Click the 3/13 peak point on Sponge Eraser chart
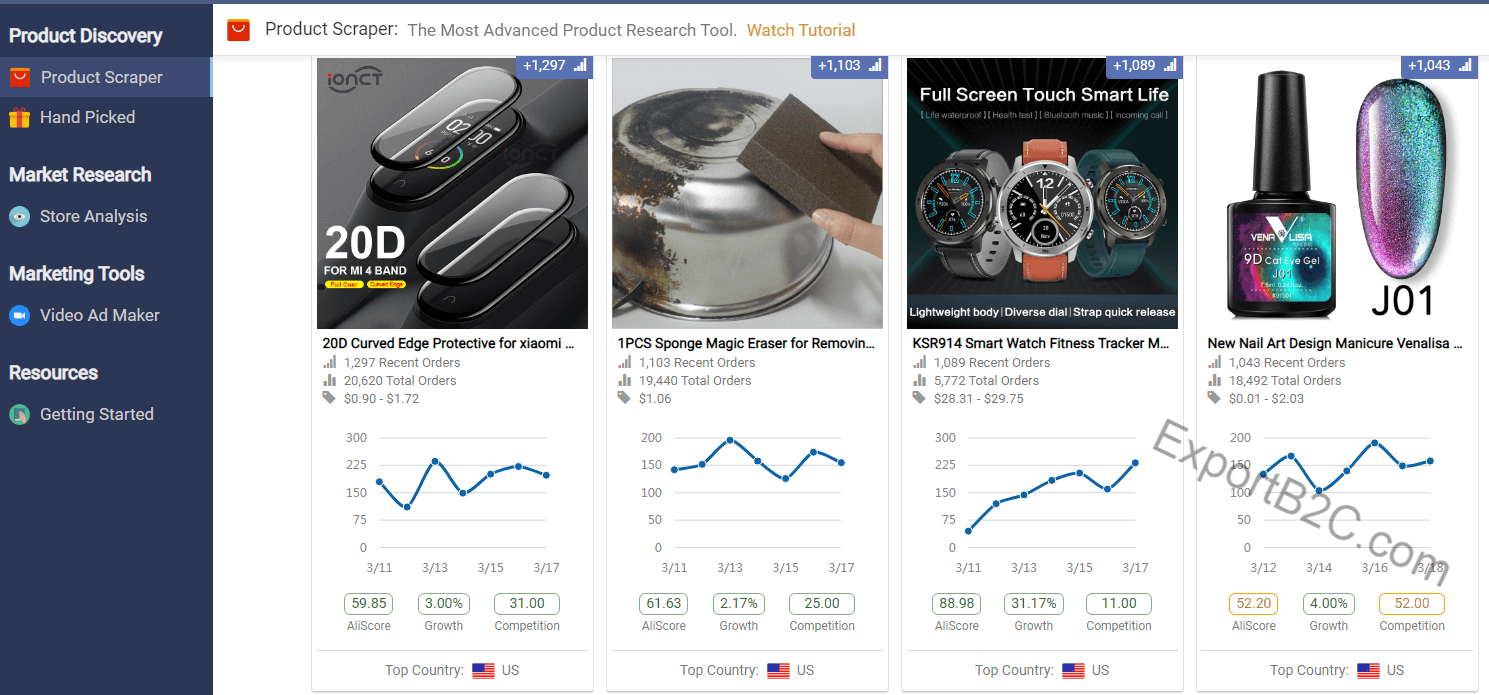 [x=730, y=440]
